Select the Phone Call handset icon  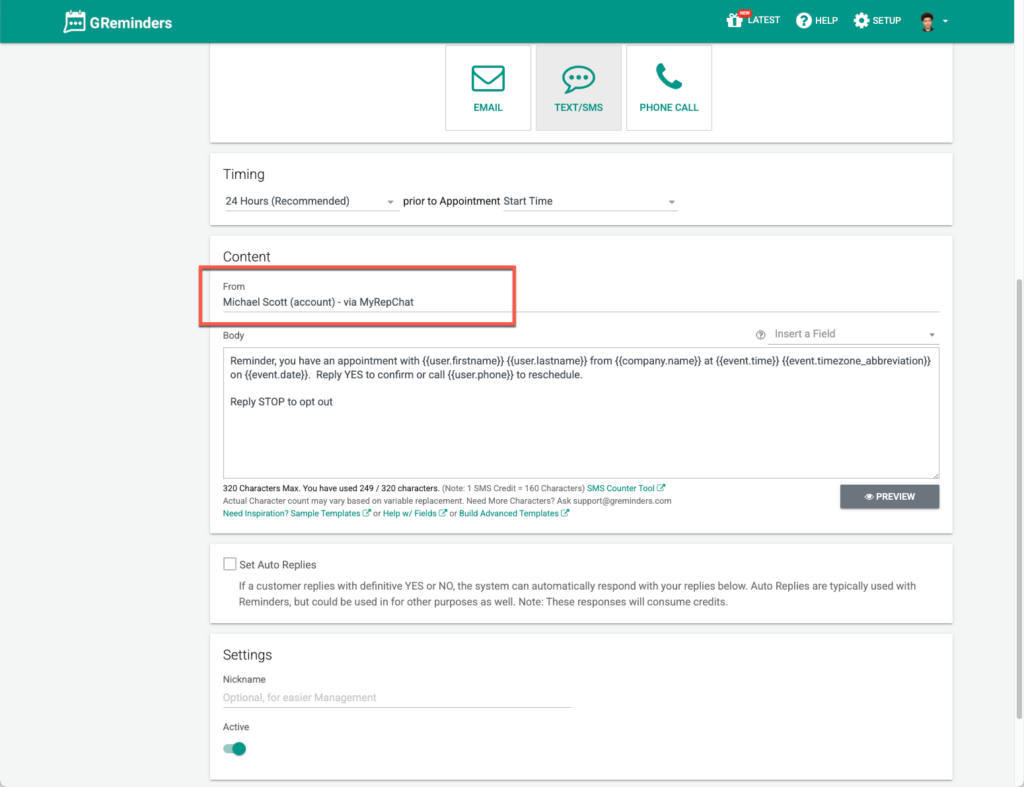[x=669, y=78]
